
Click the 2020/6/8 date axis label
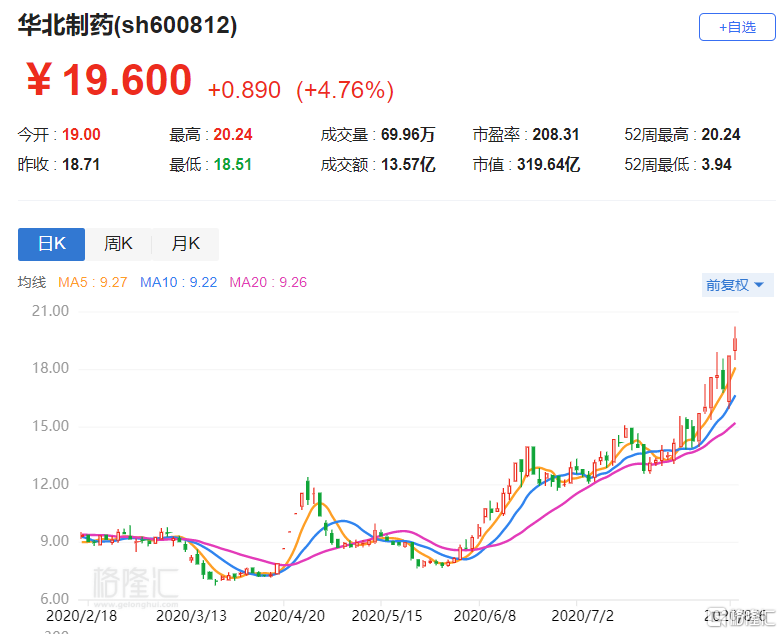click(x=484, y=616)
